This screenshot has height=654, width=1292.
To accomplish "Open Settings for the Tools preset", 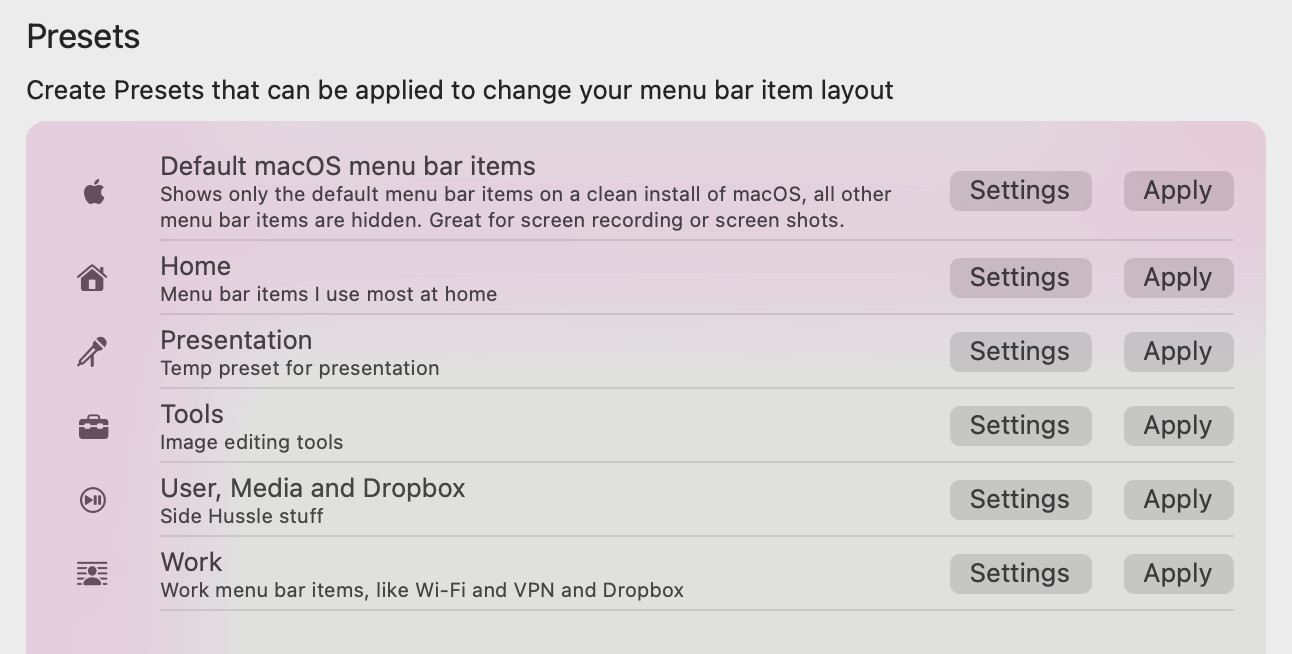I will (1020, 426).
